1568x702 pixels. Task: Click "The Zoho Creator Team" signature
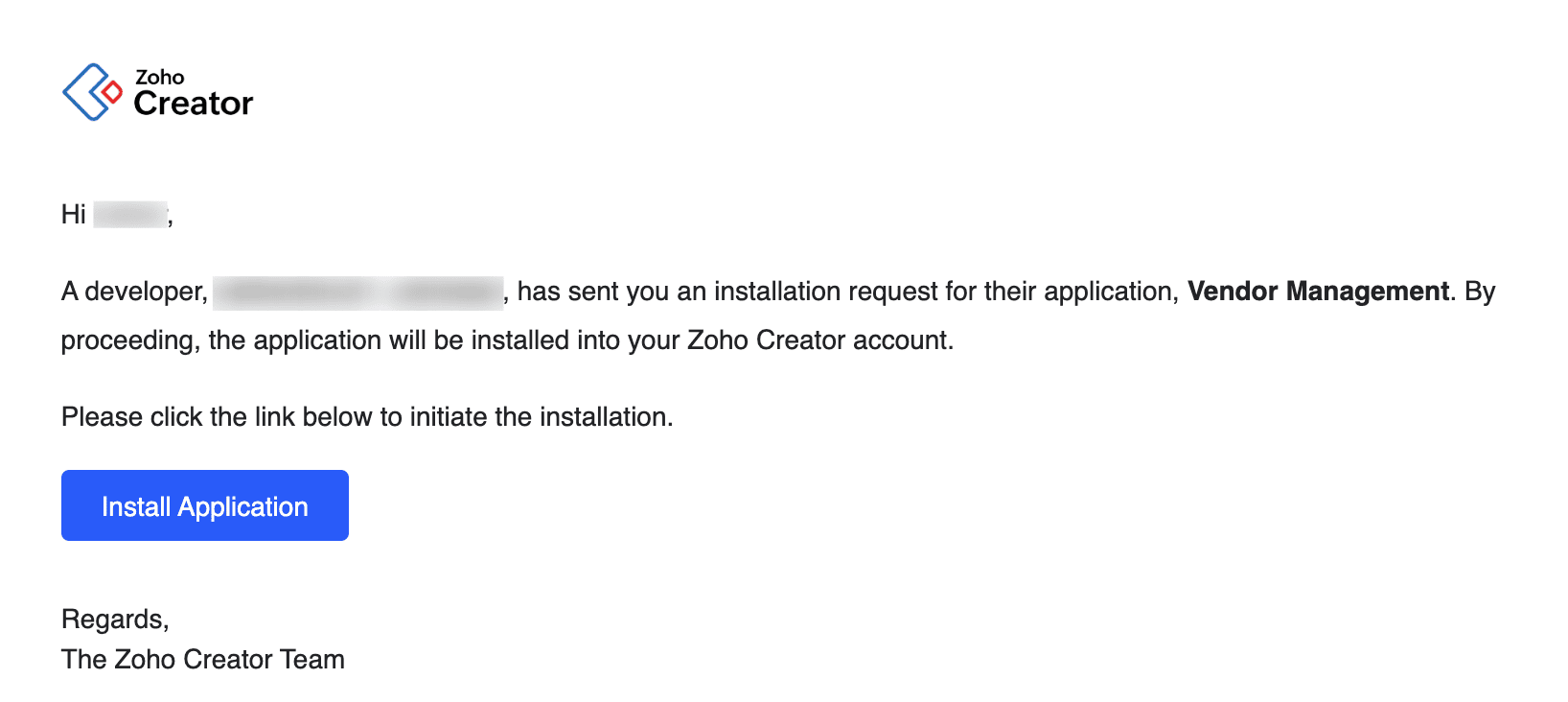point(202,660)
